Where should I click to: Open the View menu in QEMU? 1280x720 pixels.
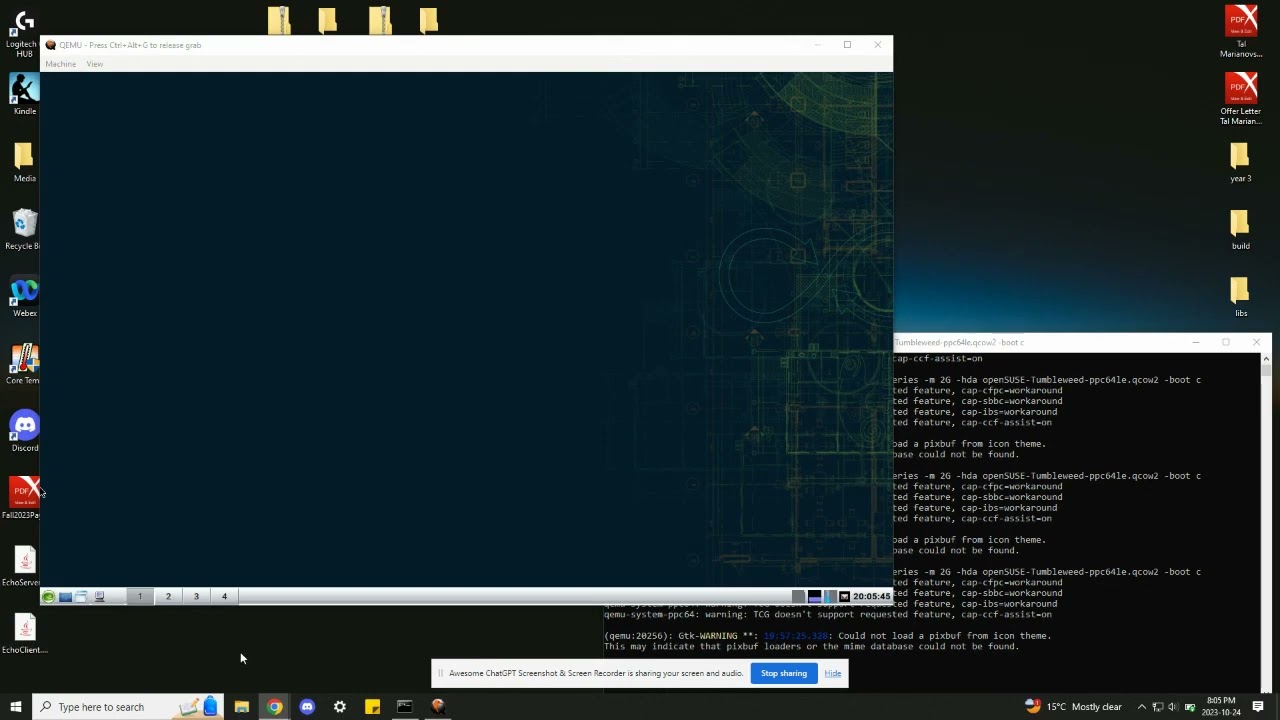click(x=94, y=64)
